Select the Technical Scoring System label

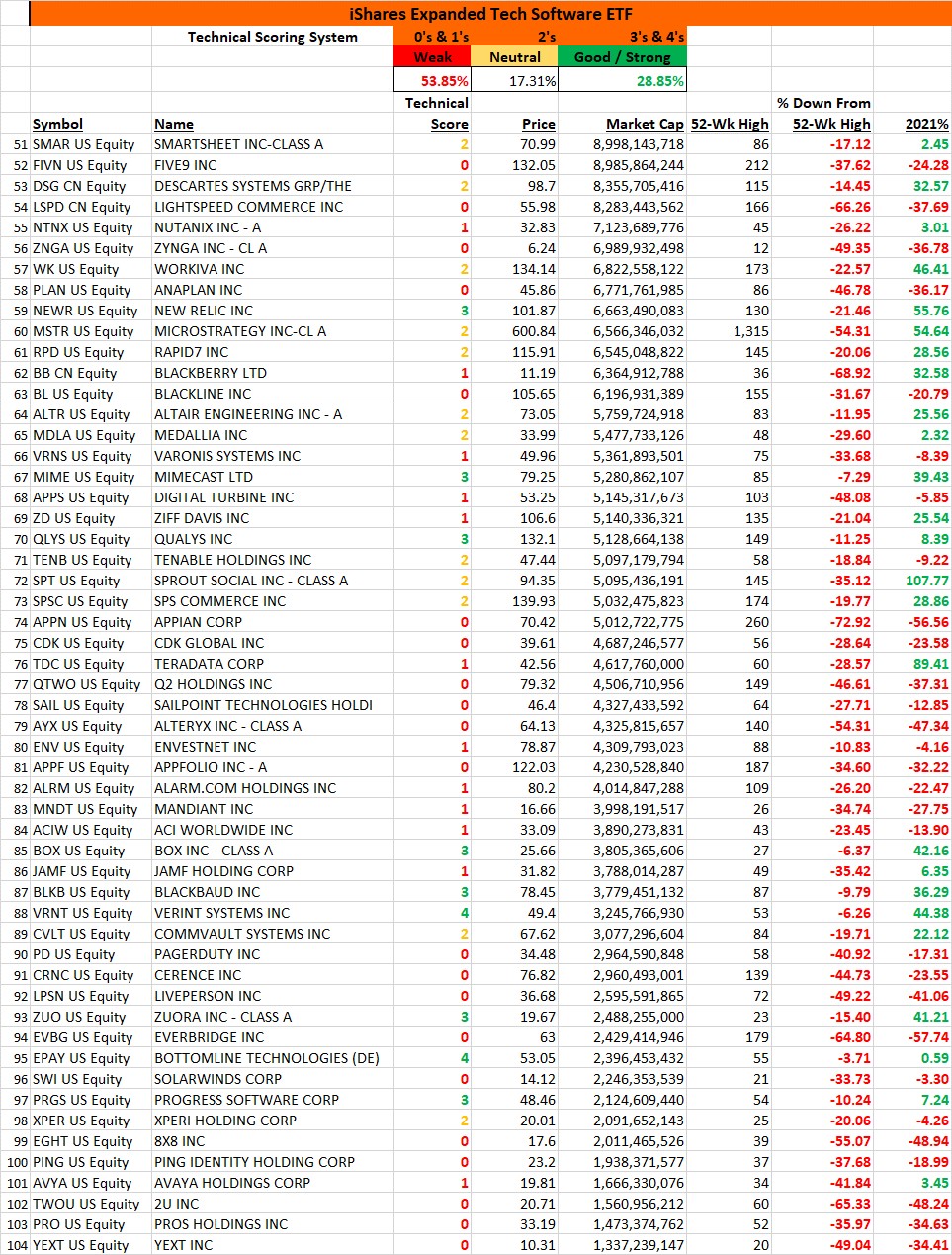pos(273,37)
